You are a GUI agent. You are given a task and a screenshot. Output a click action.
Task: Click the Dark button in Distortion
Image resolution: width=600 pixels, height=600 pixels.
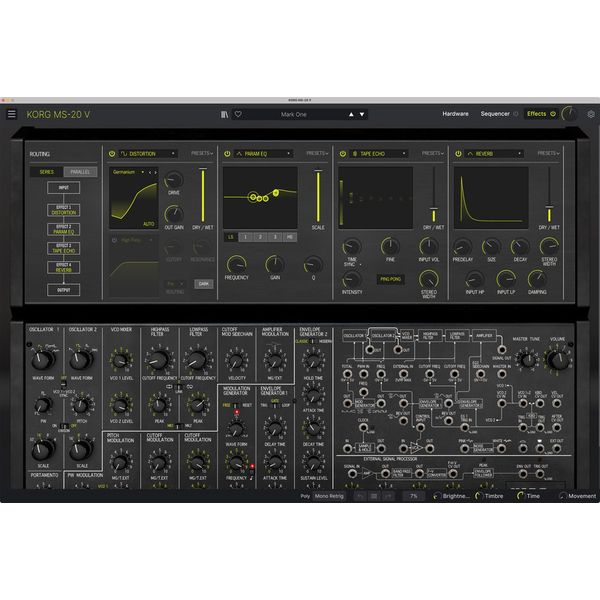click(204, 284)
